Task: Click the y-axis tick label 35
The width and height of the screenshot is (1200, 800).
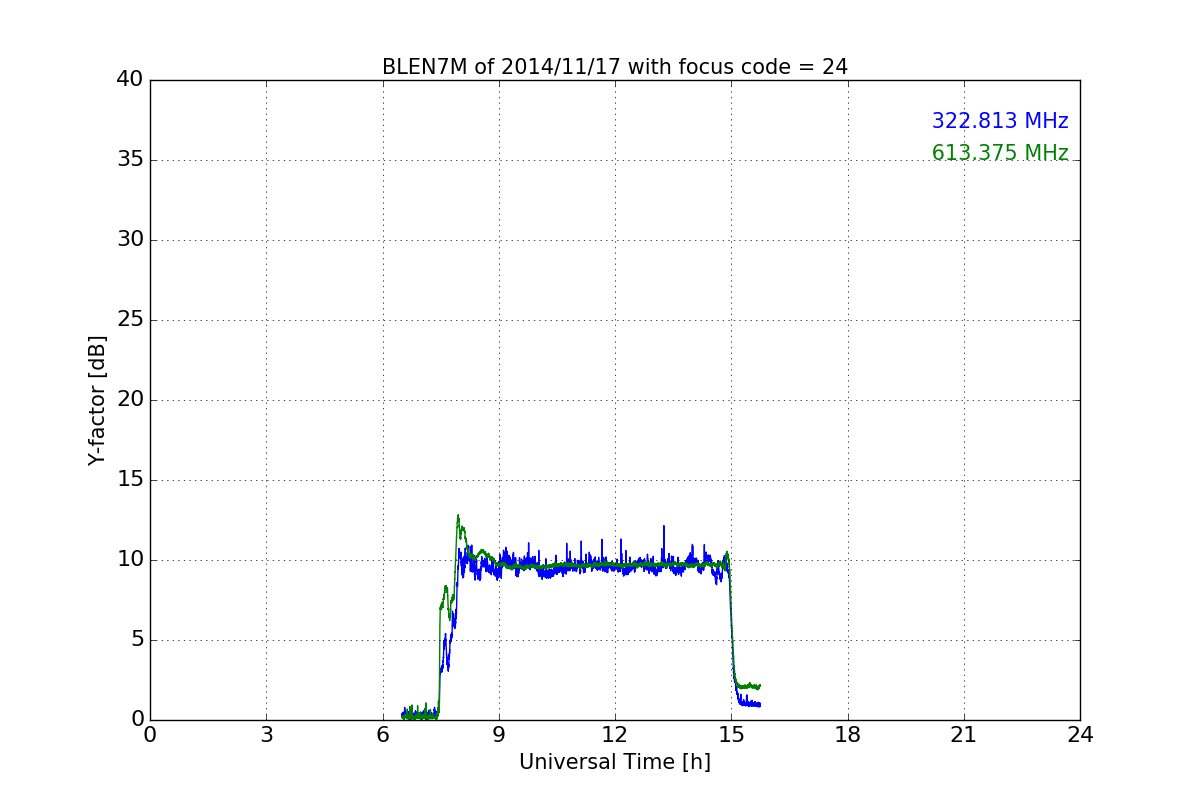Action: pos(130,160)
